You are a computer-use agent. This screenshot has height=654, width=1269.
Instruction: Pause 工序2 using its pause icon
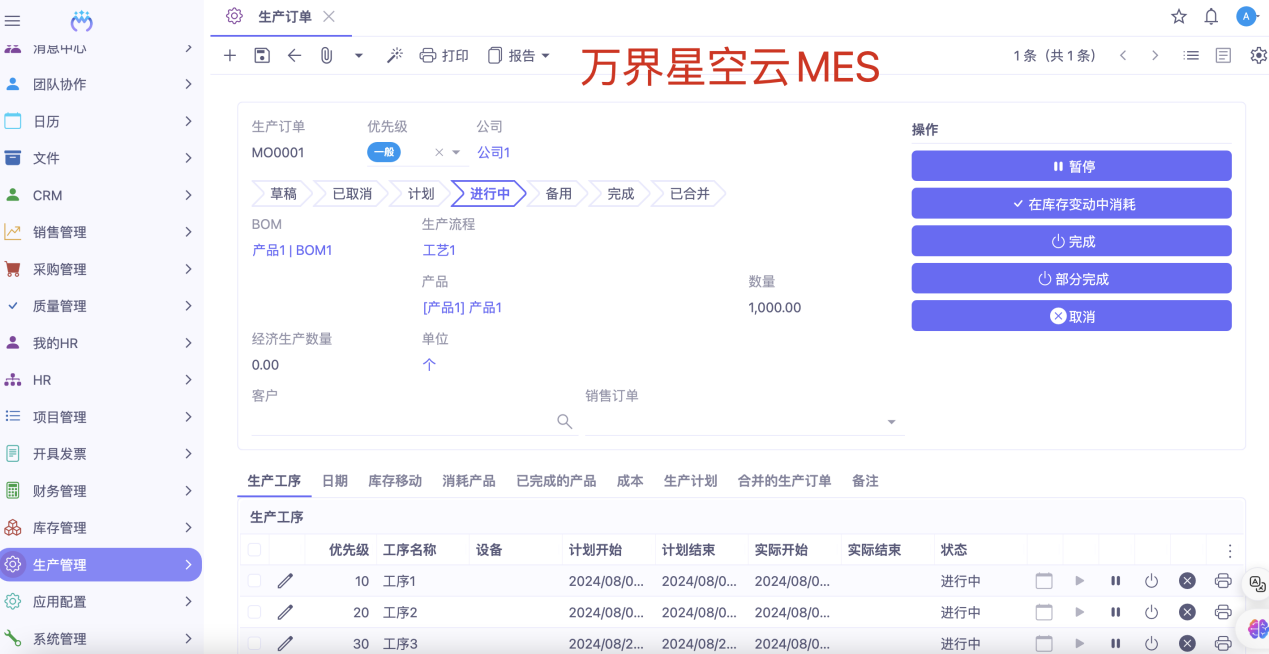tap(1115, 612)
